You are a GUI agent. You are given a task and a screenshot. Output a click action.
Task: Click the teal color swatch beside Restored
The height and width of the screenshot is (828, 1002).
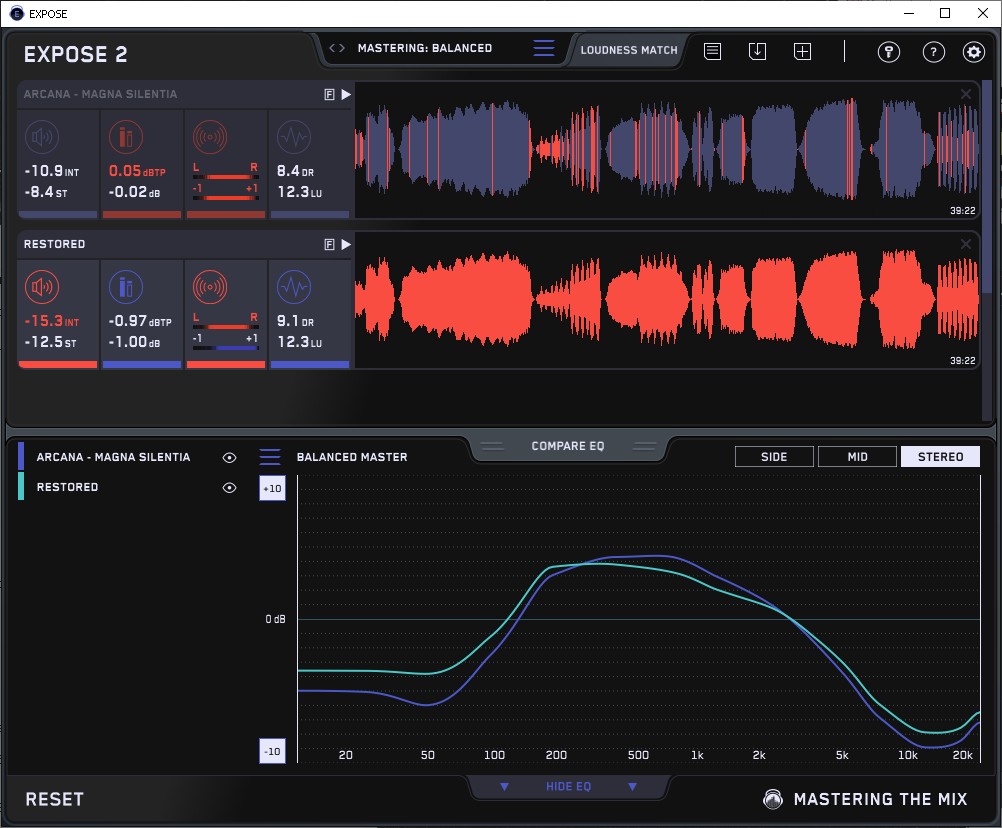21,486
